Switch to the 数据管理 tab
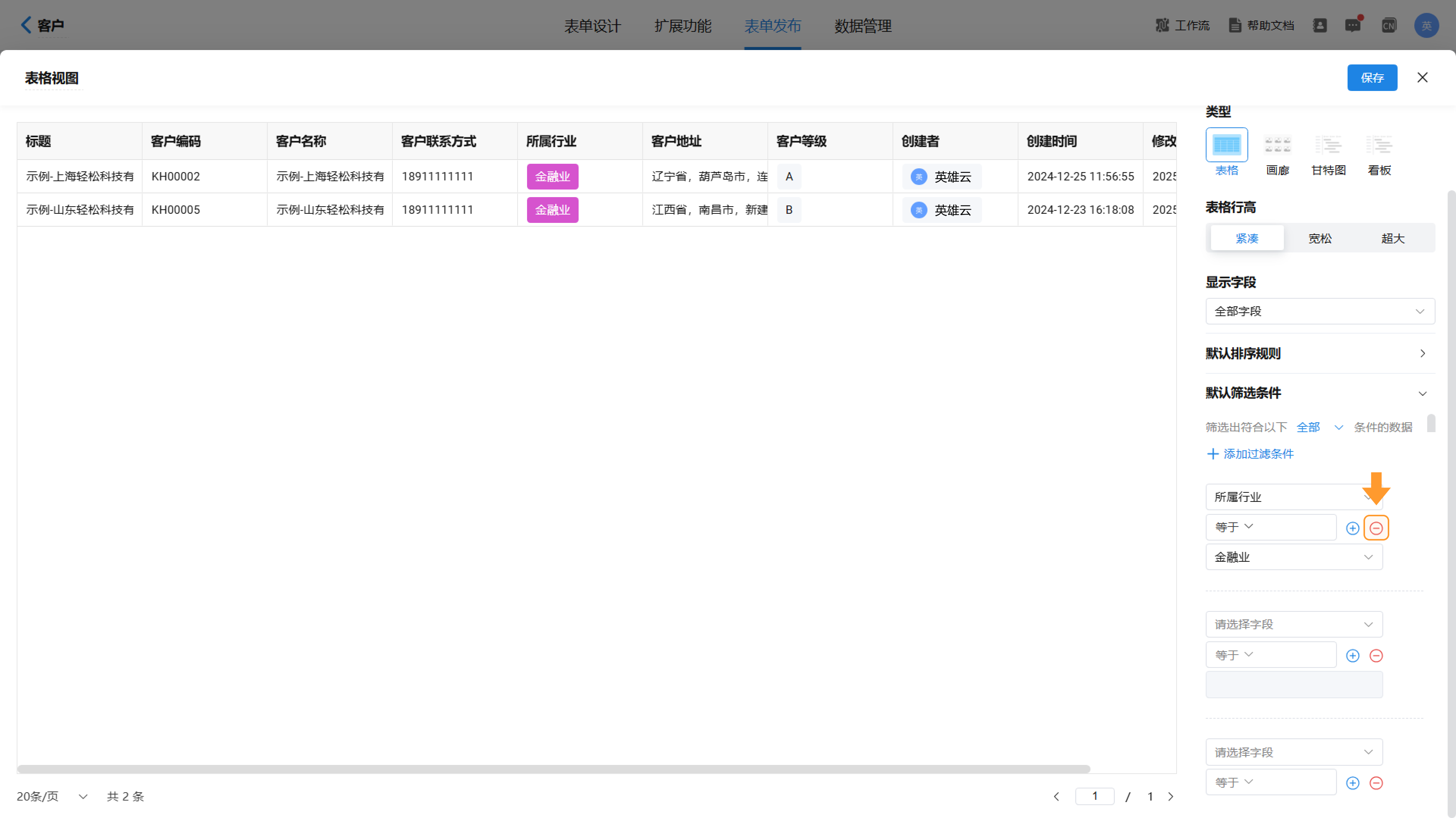1456x818 pixels. [x=863, y=26]
